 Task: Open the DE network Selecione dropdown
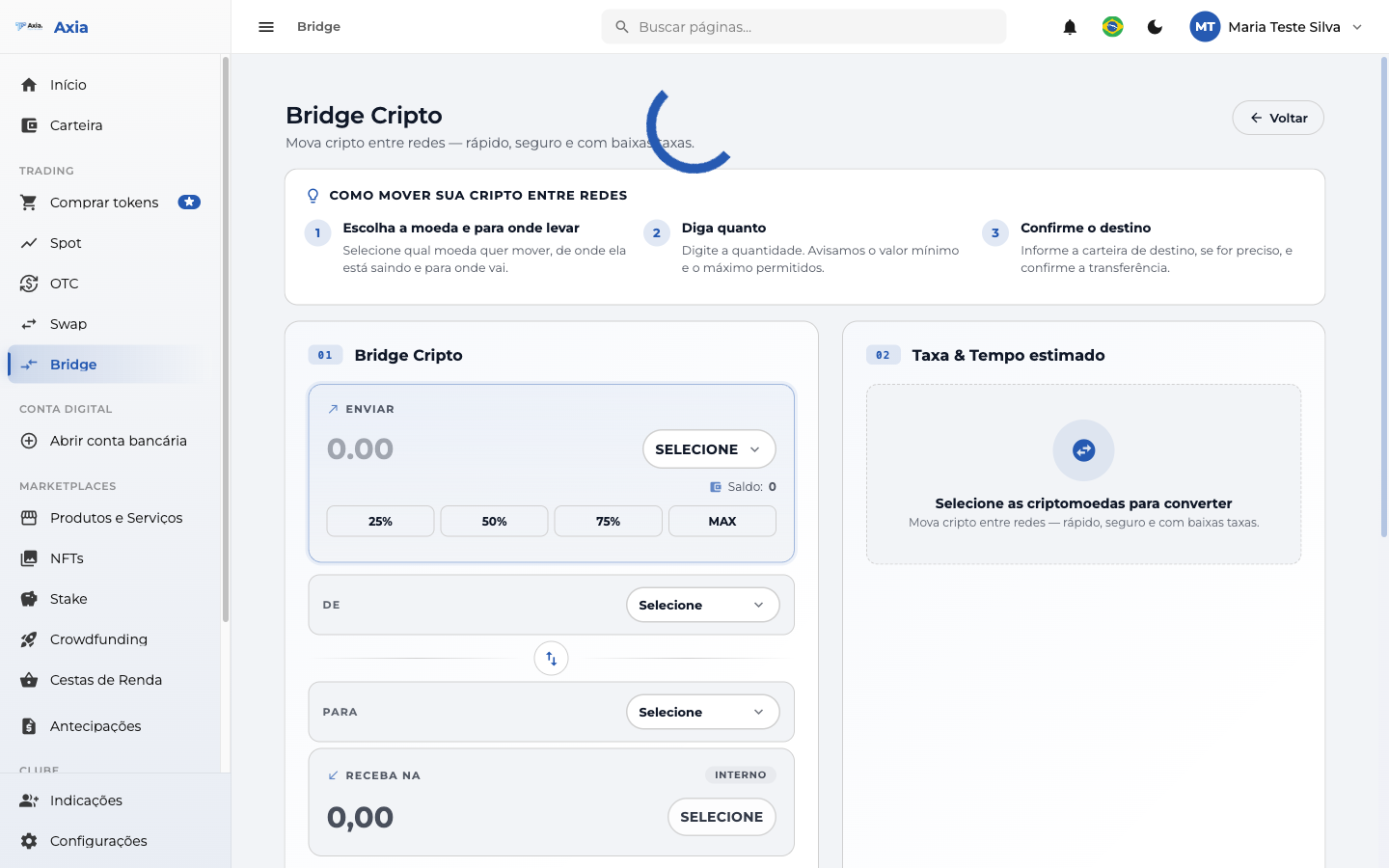point(703,605)
